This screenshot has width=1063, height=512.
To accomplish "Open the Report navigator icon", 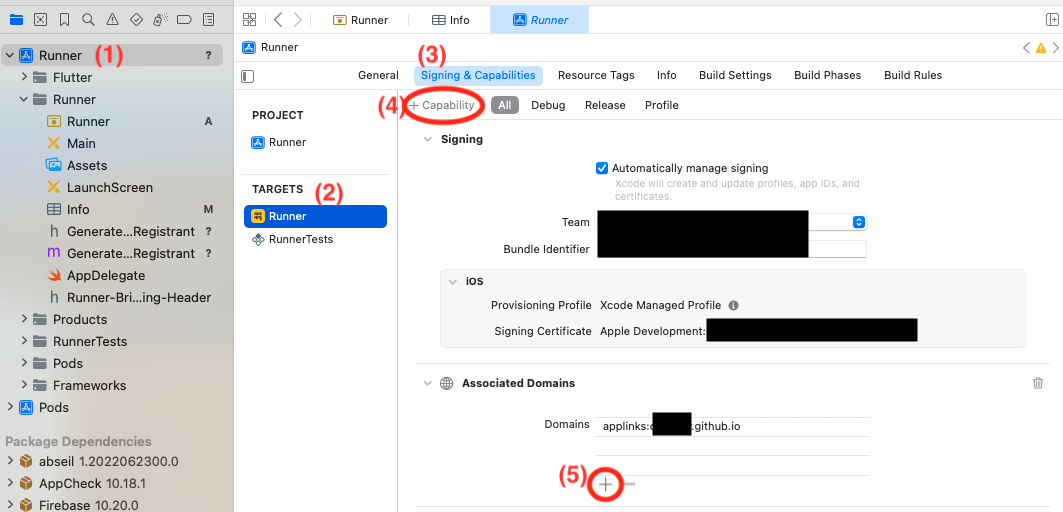I will coord(209,20).
